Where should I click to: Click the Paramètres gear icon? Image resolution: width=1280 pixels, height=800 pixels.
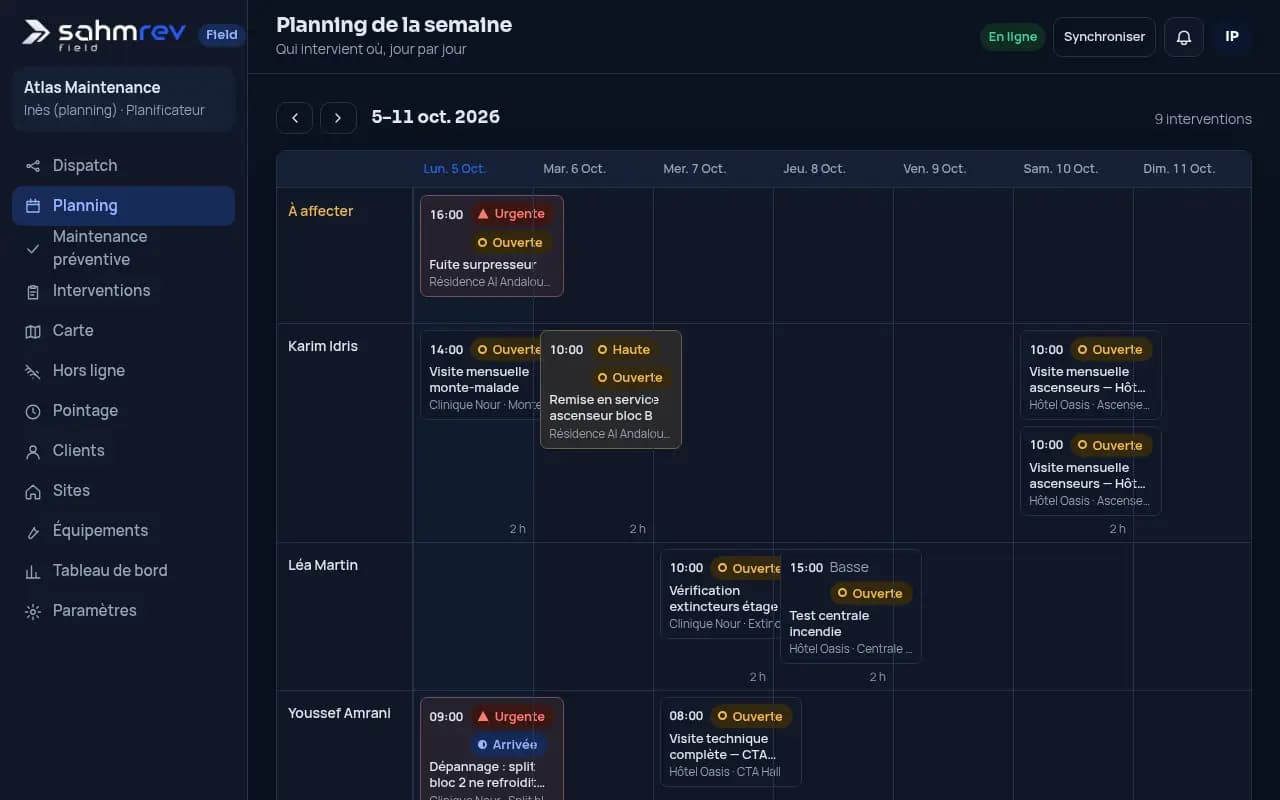pyautogui.click(x=33, y=611)
